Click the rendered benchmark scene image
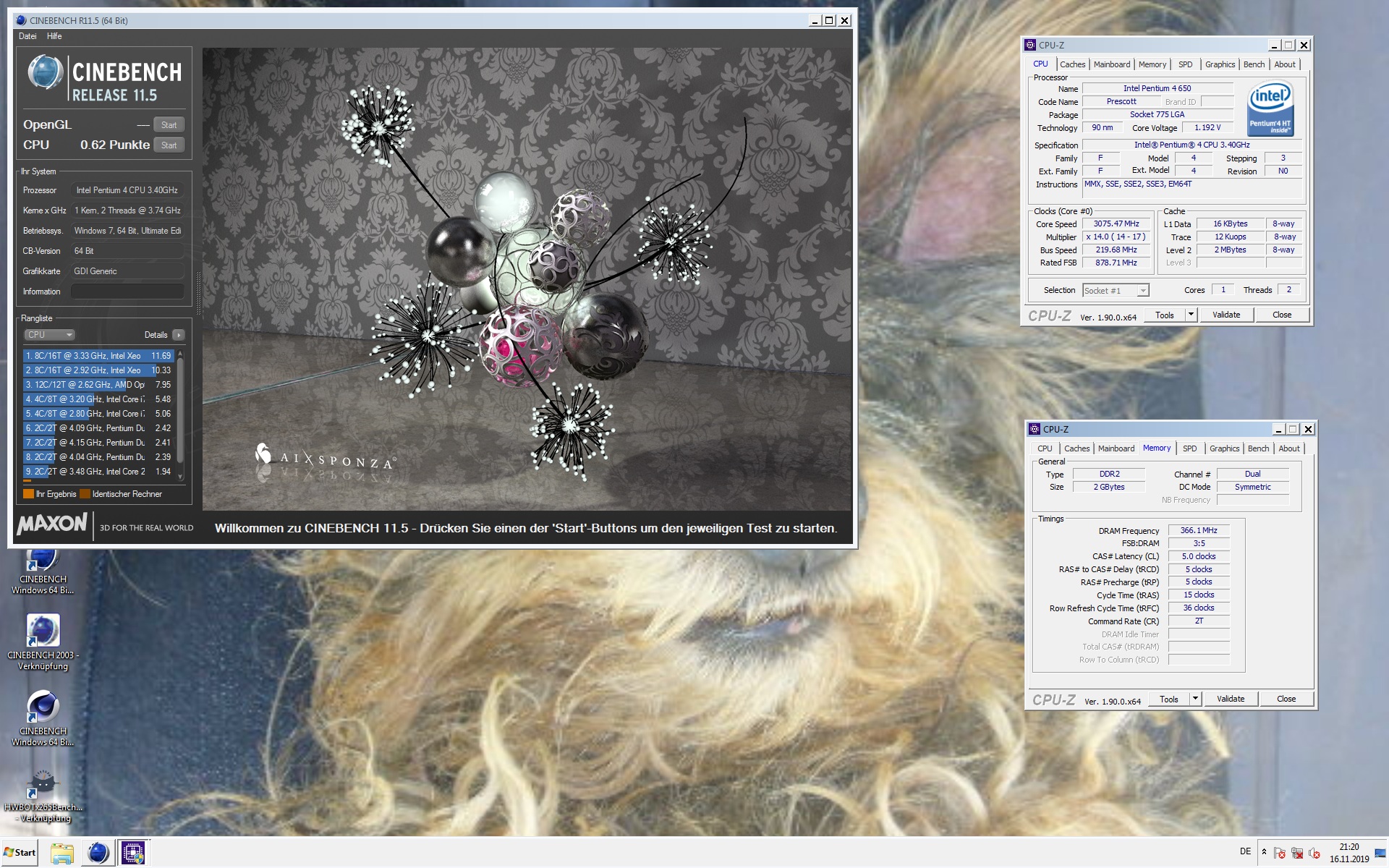This screenshot has height=868, width=1389. pyautogui.click(x=527, y=279)
